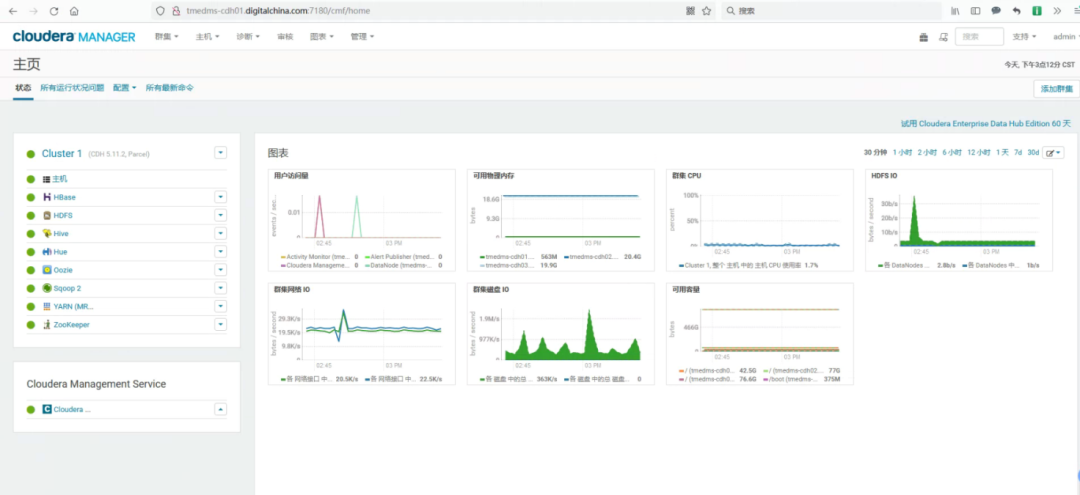1080x495 pixels.
Task: Click the Cloudera Manager search field
Action: tap(979, 37)
